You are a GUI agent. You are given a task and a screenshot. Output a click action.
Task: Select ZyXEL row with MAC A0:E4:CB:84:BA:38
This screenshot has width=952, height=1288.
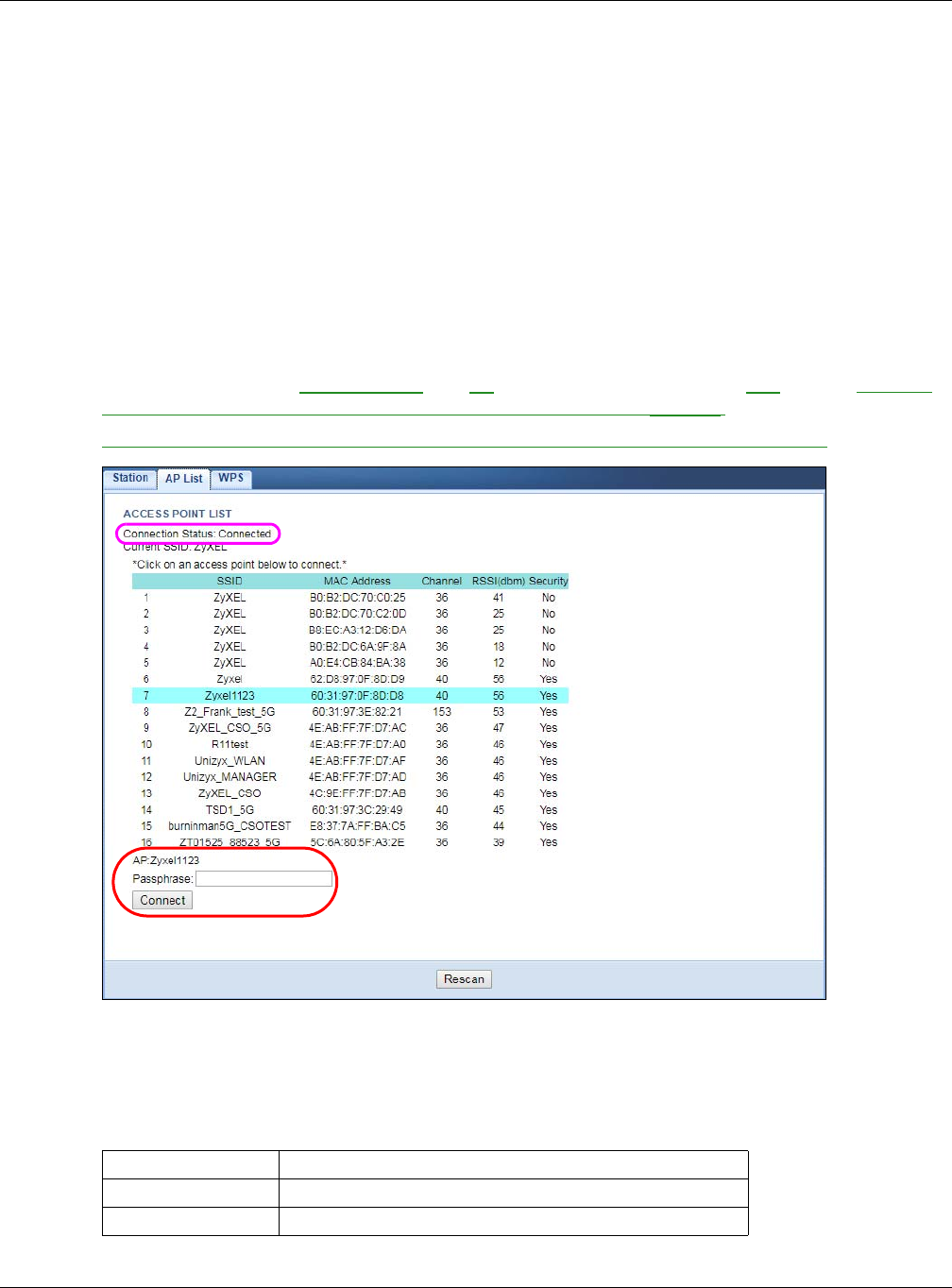[x=350, y=663]
